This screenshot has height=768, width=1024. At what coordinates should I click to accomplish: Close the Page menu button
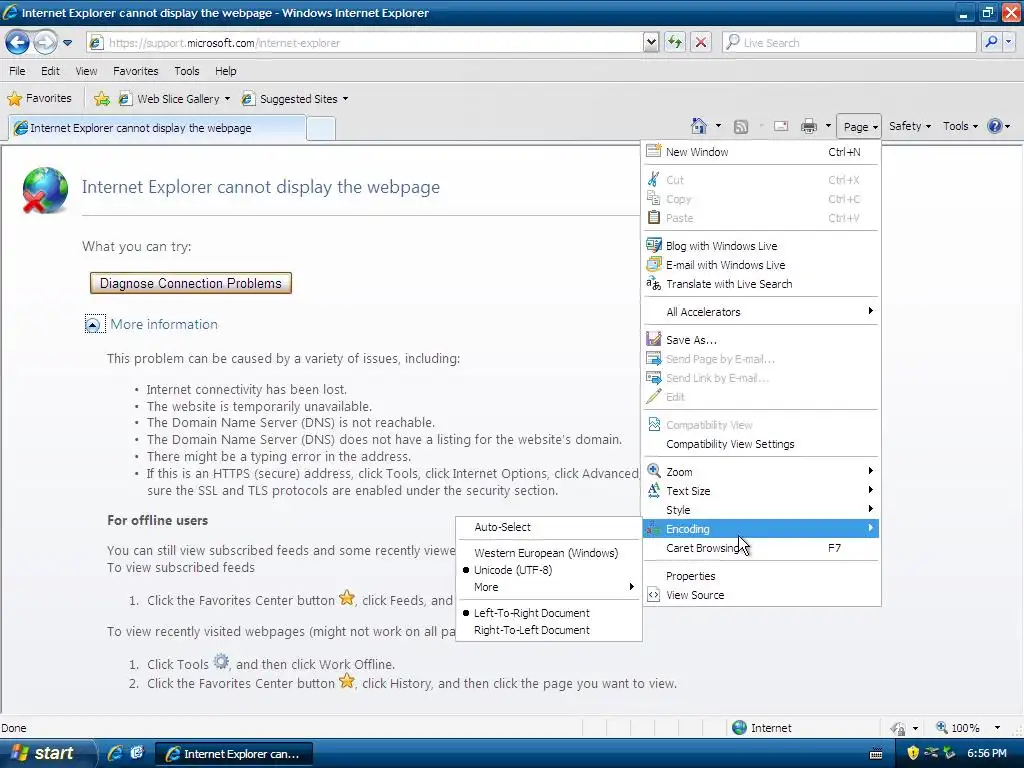click(859, 127)
